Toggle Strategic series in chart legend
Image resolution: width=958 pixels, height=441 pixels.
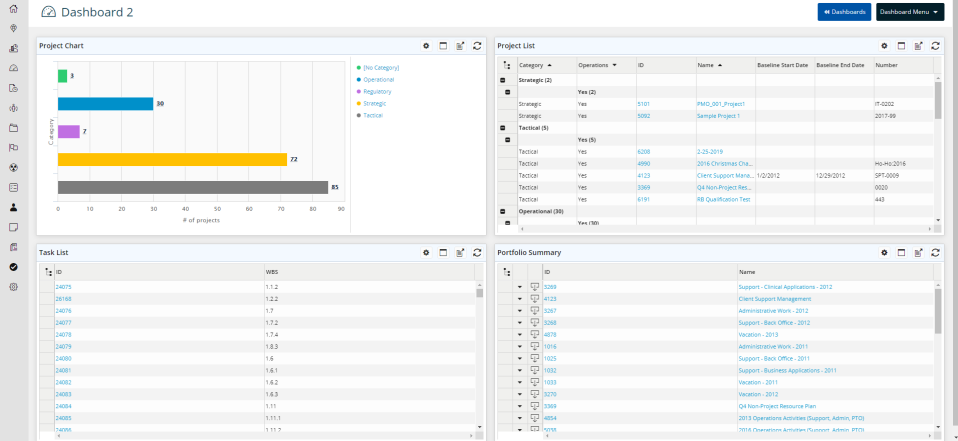[375, 103]
